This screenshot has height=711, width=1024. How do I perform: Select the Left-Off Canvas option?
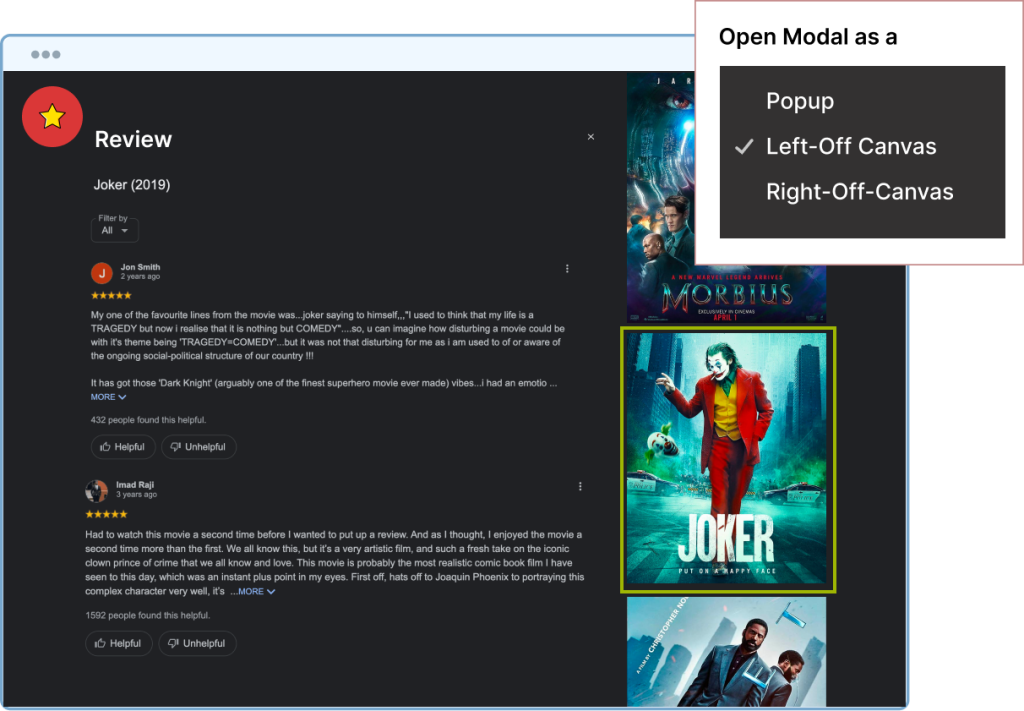[851, 146]
